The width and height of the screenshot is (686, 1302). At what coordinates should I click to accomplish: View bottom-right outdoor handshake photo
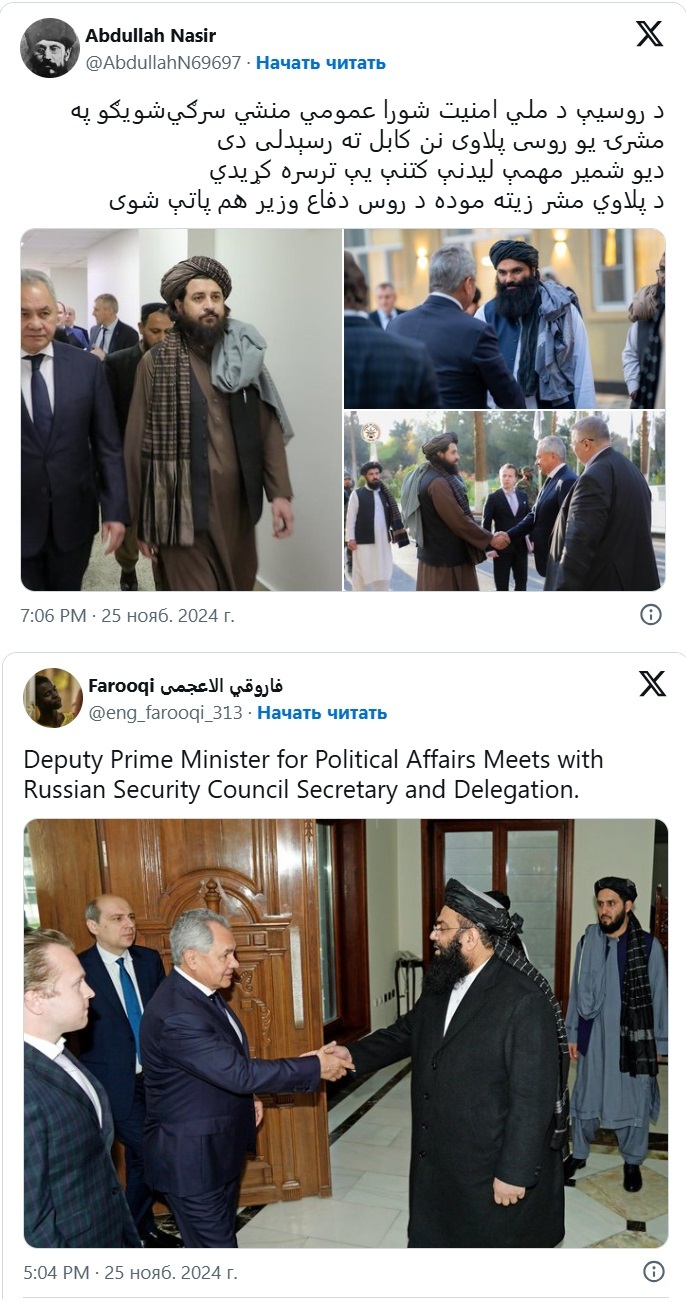tap(504, 501)
